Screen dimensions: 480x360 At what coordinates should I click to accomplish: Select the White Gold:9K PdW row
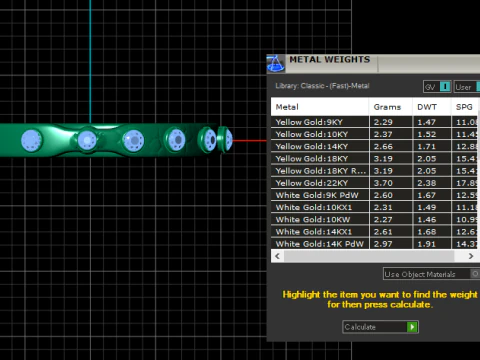click(375, 195)
